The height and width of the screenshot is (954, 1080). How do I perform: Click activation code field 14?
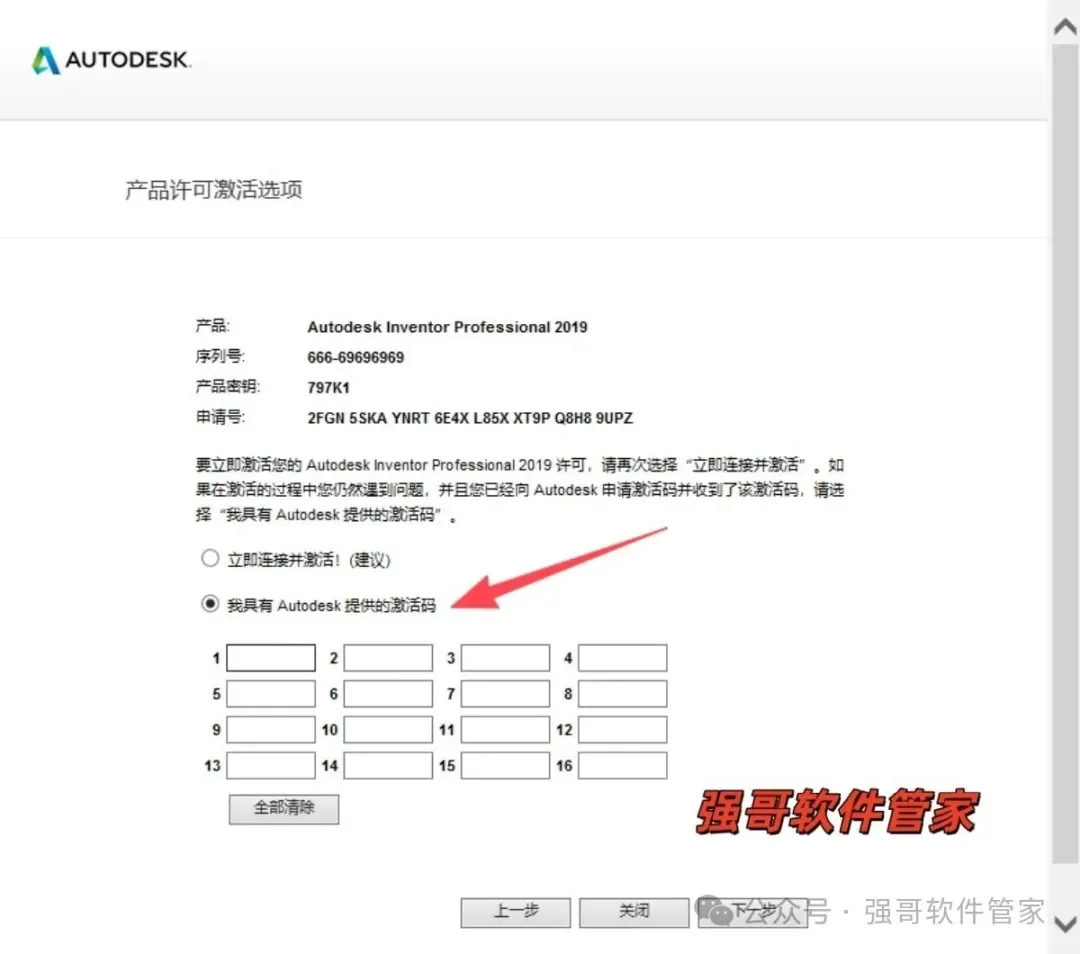pos(388,765)
